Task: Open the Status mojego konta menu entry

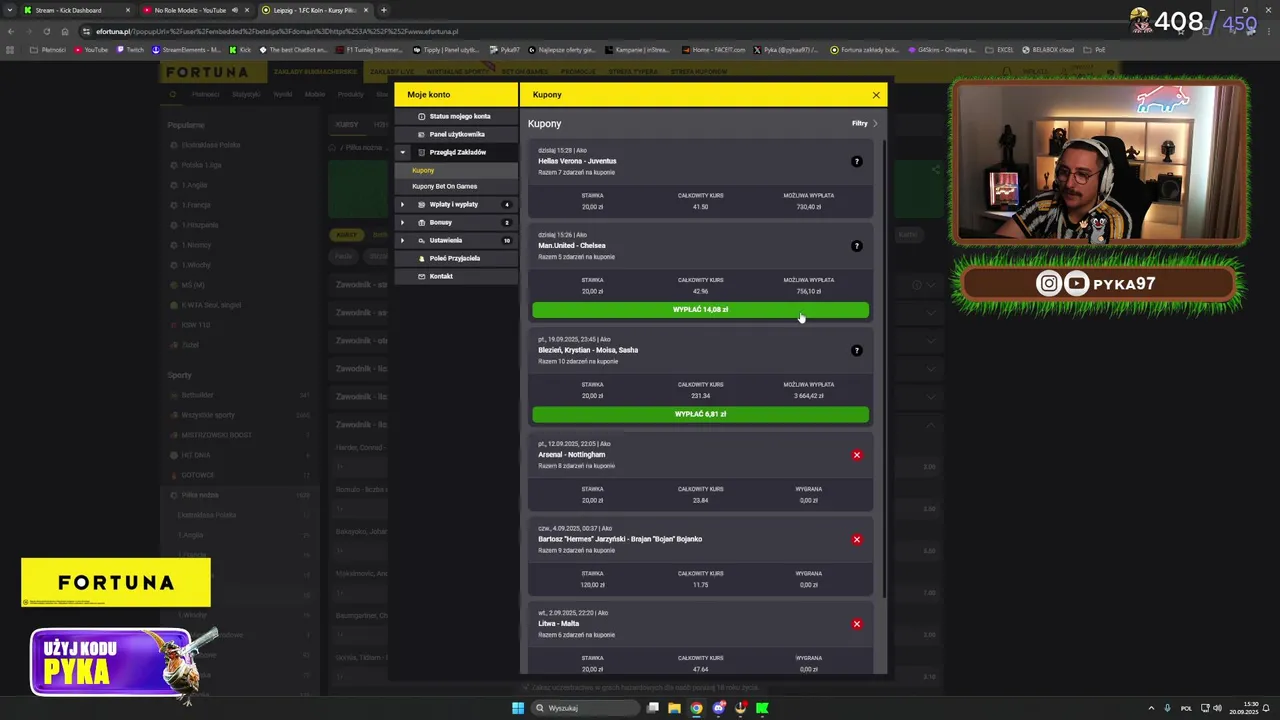Action: [456, 116]
